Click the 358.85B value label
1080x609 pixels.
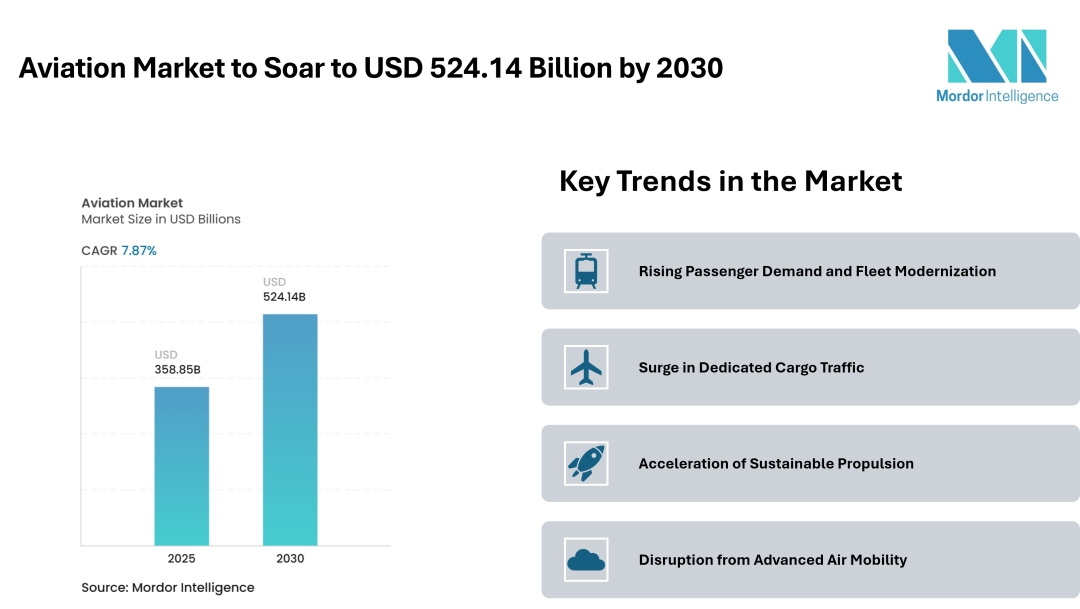click(177, 369)
